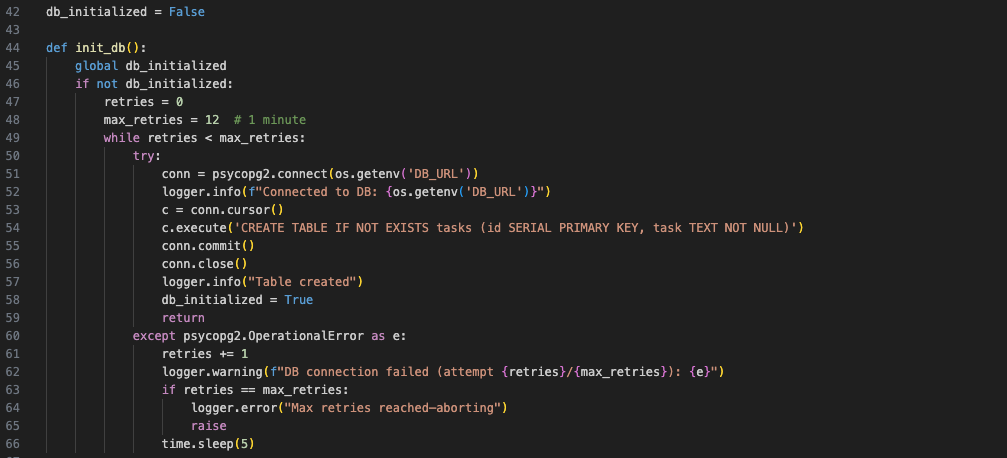Viewport: 1007px width, 458px height.
Task: Click the return statement on line 59
Action: click(x=183, y=317)
